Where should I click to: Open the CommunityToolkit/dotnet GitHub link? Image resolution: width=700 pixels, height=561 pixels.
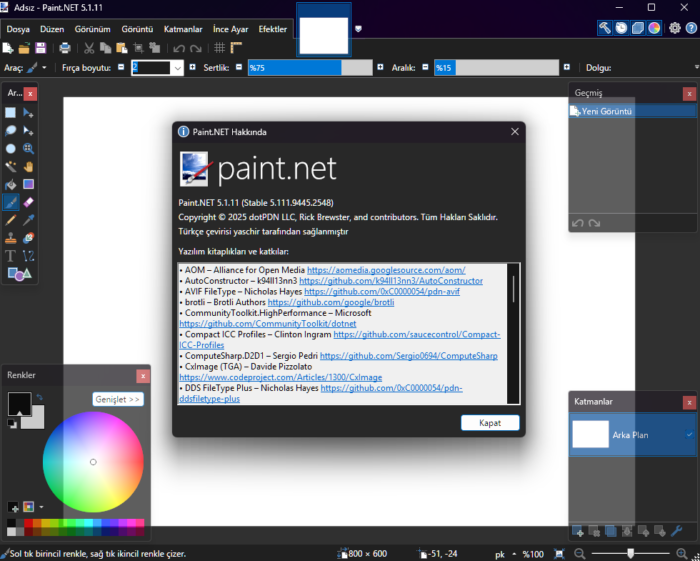tap(268, 324)
